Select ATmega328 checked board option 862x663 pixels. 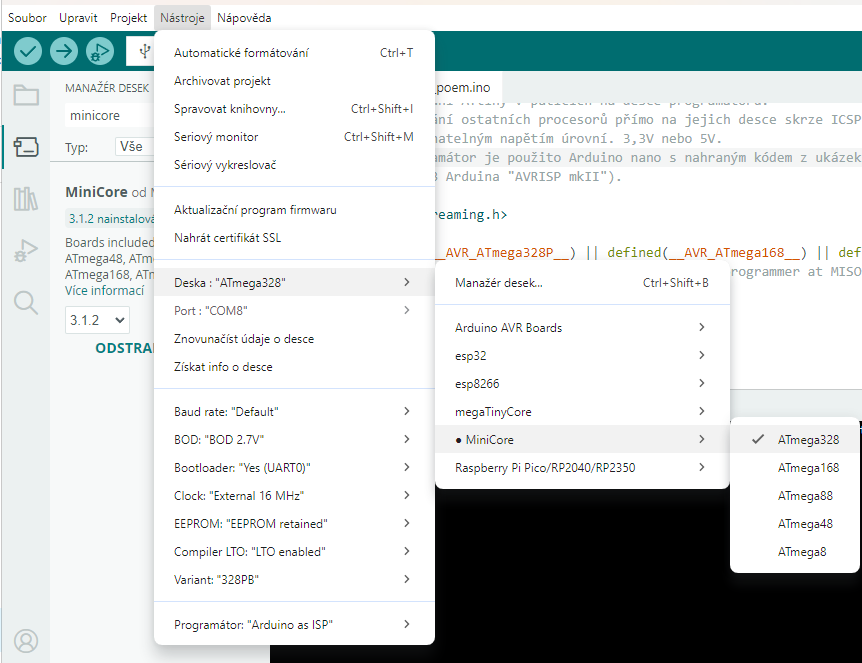click(x=808, y=439)
